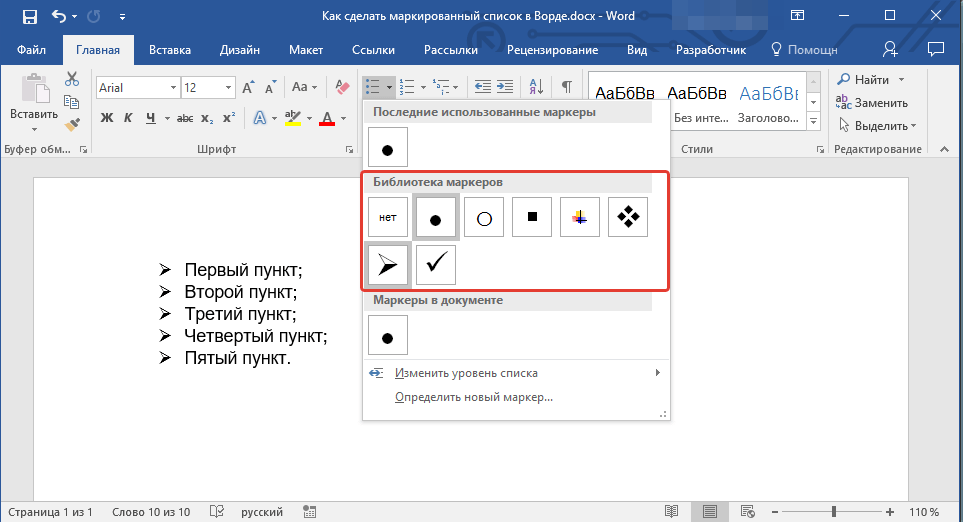Toggle underline Ч formatting

pyautogui.click(x=150, y=118)
